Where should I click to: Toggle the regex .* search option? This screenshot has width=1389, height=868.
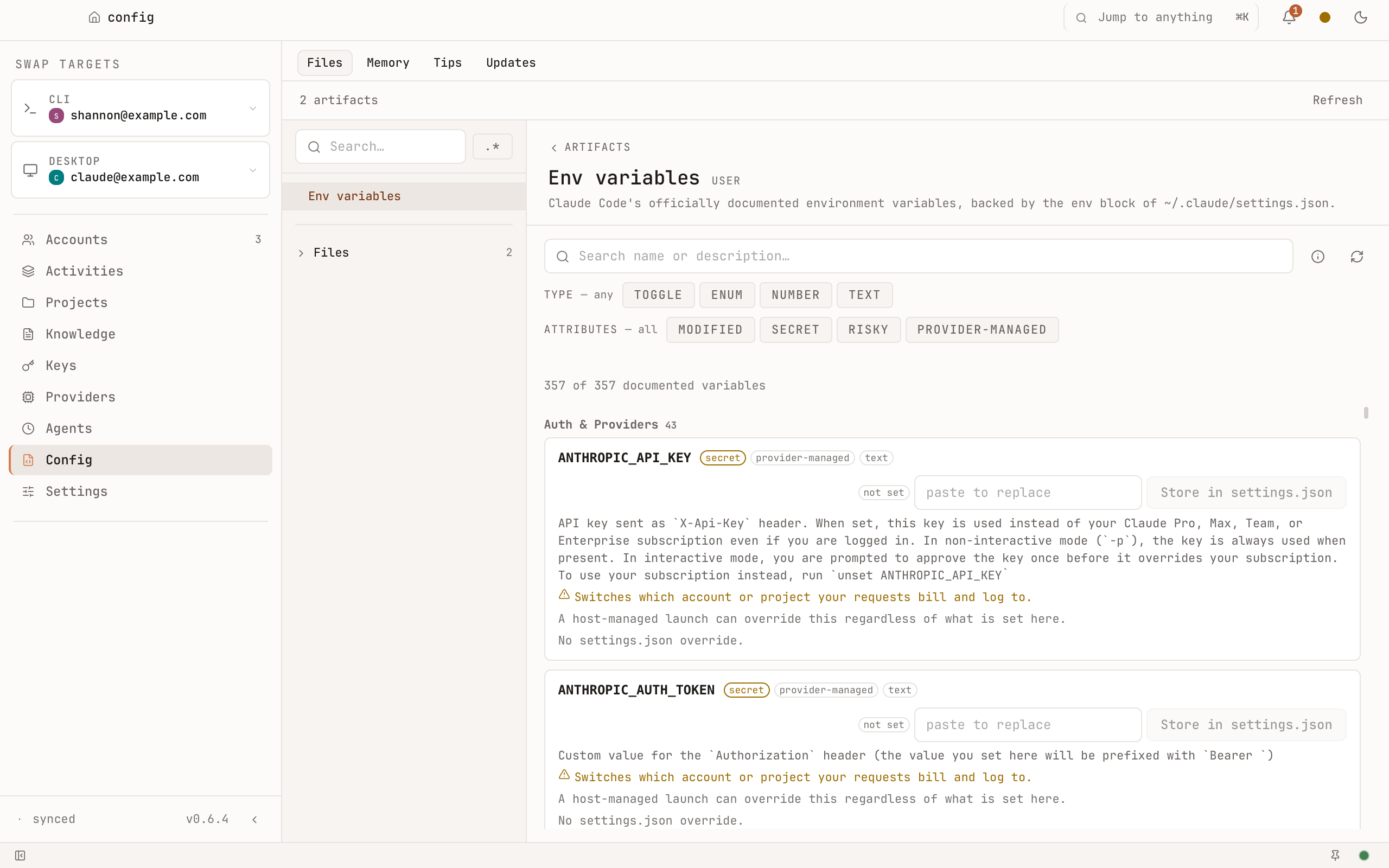coord(493,146)
